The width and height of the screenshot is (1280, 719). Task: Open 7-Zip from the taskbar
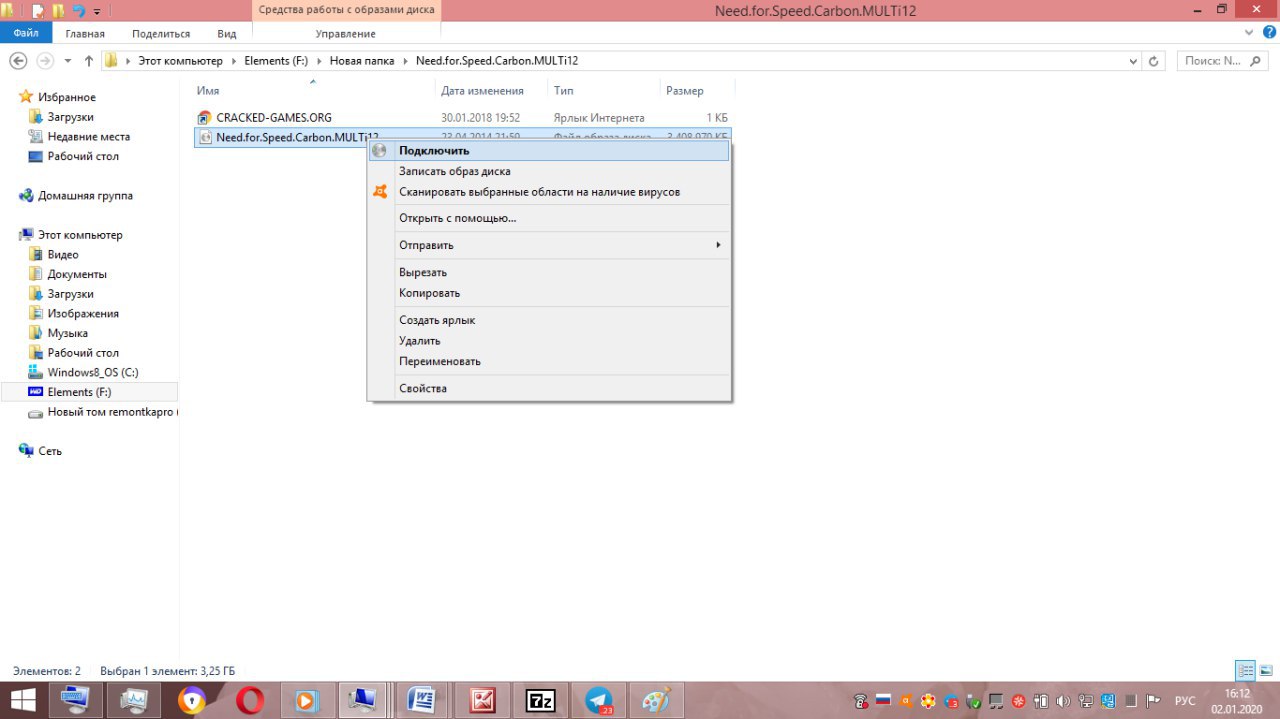[x=540, y=700]
